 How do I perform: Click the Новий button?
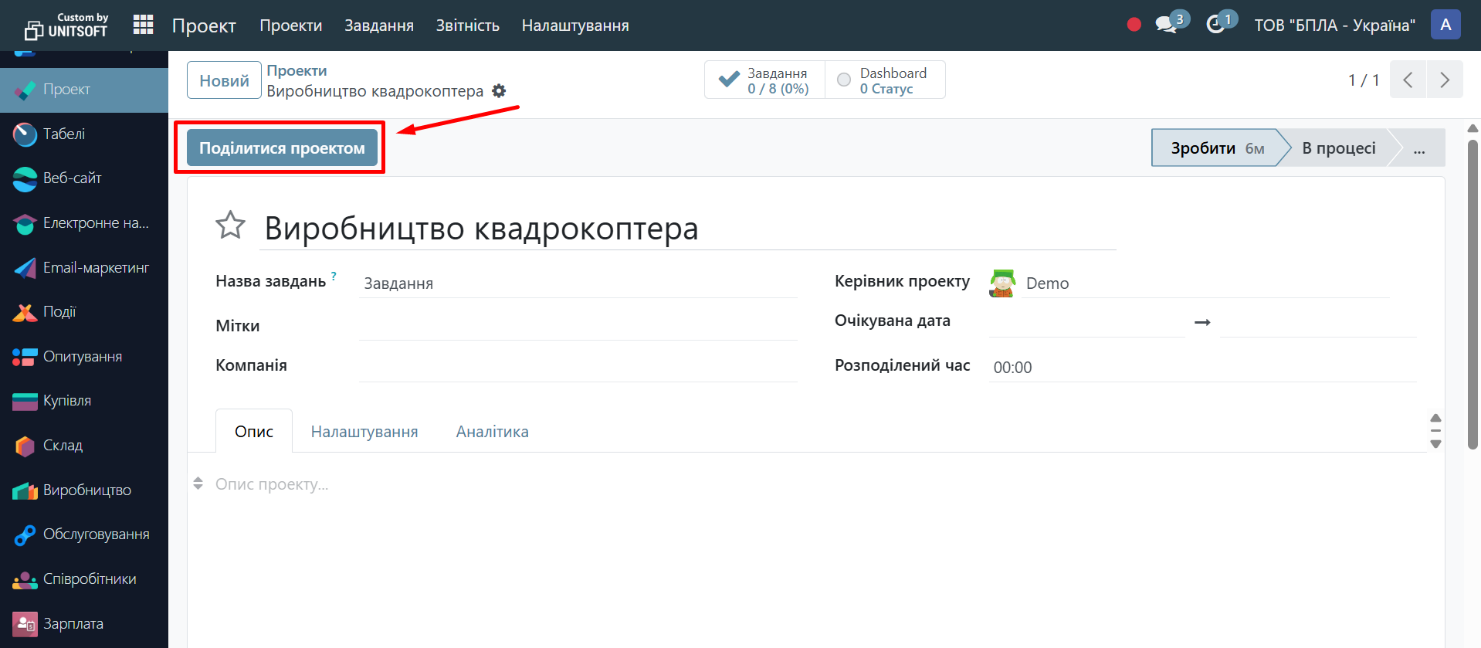click(x=224, y=81)
